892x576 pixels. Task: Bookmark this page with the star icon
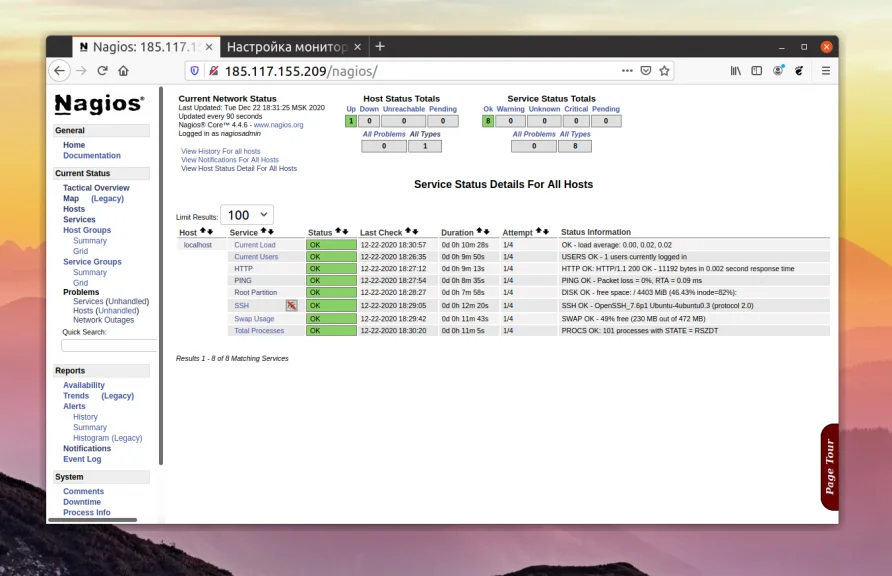click(665, 71)
